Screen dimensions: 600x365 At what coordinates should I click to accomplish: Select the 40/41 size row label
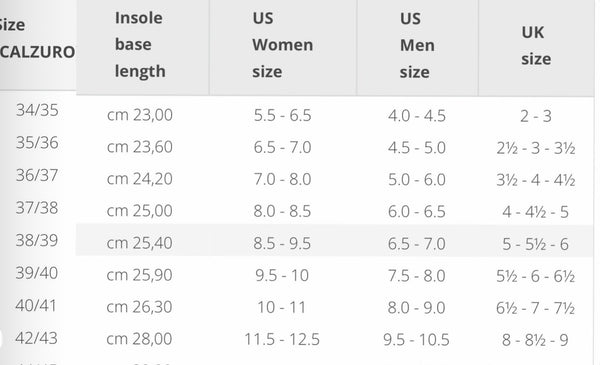click(36, 305)
